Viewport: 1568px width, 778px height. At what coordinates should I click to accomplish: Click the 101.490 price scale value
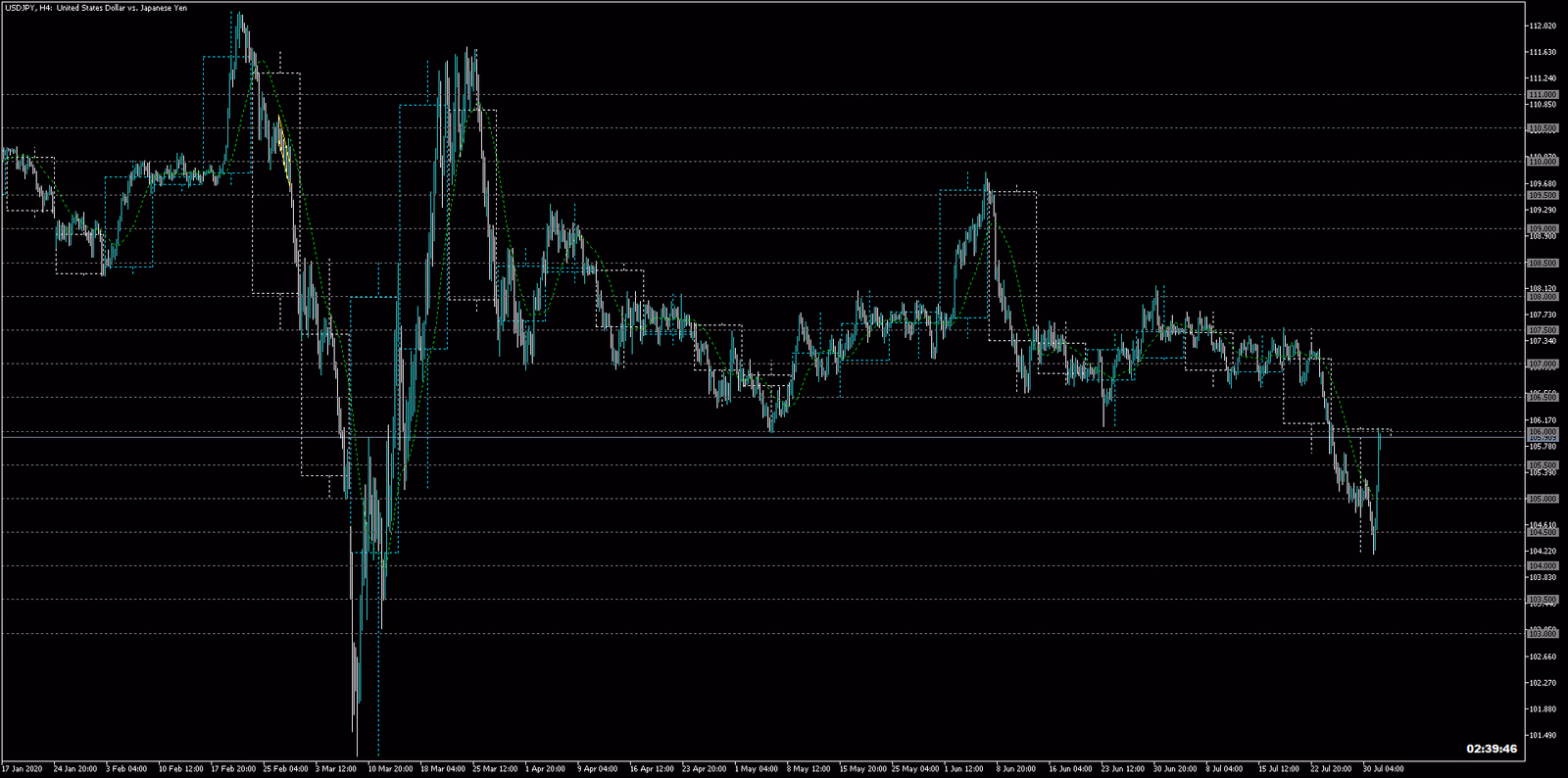1543,736
